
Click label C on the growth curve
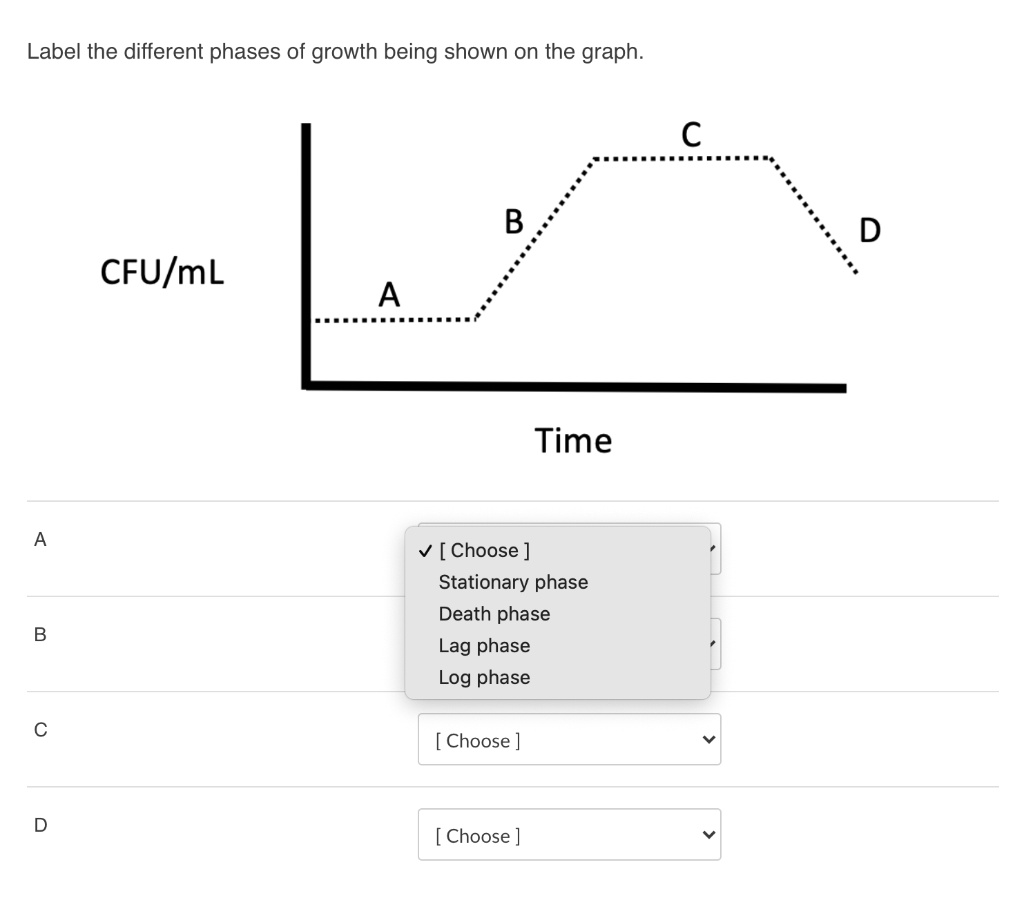[690, 134]
